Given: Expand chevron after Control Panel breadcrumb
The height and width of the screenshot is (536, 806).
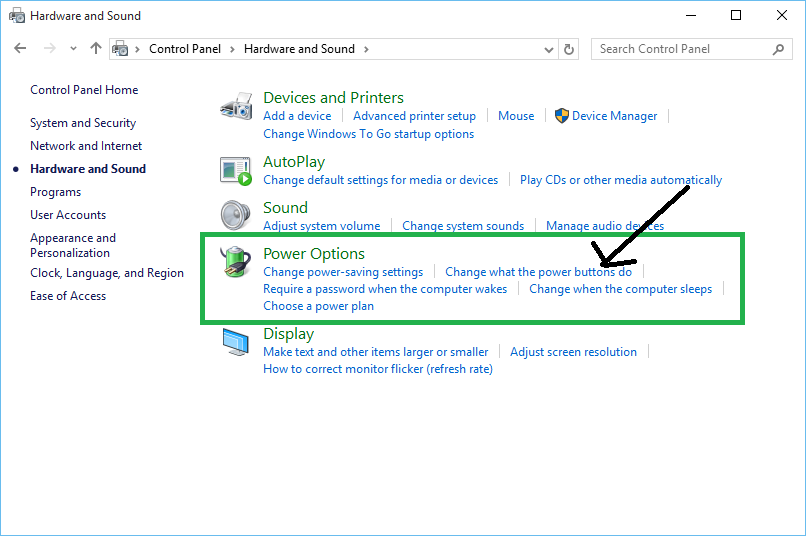Looking at the screenshot, I should point(232,49).
